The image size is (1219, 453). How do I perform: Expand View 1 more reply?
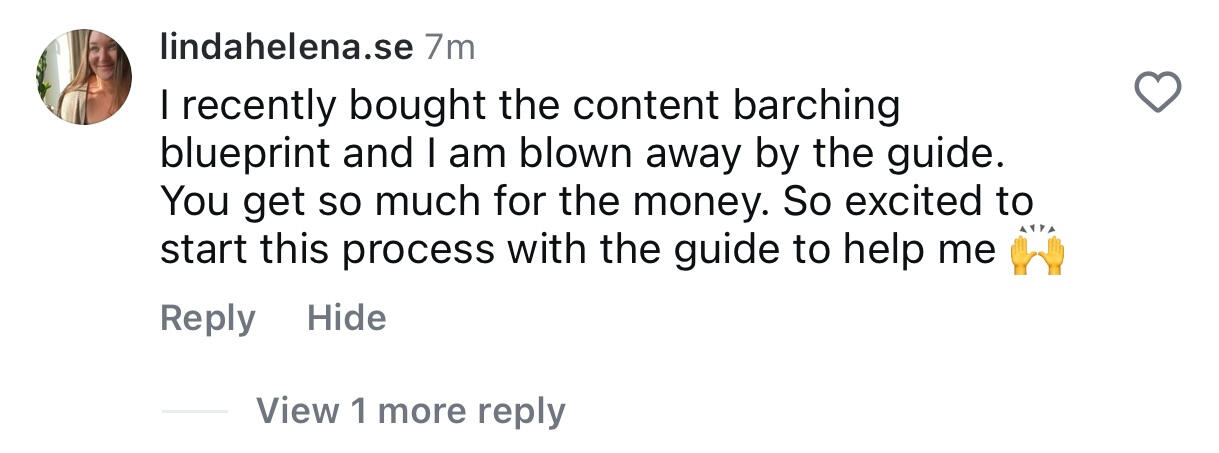pos(410,410)
